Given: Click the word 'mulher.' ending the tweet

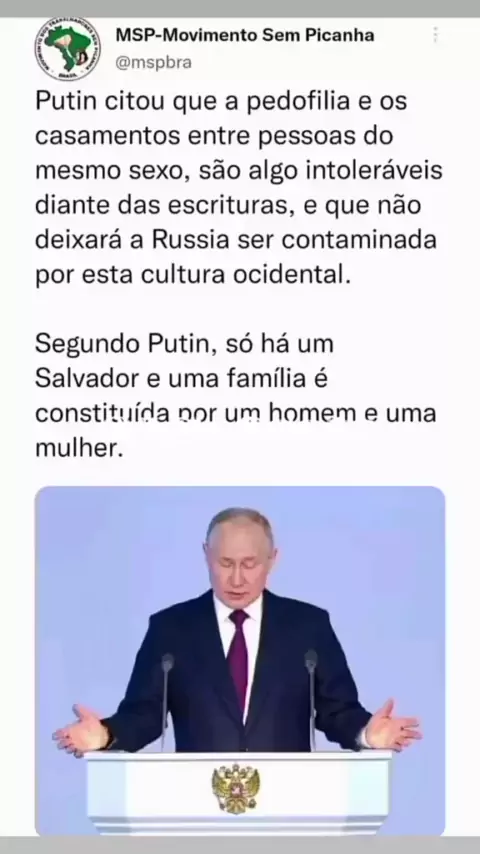Looking at the screenshot, I should tap(76, 448).
